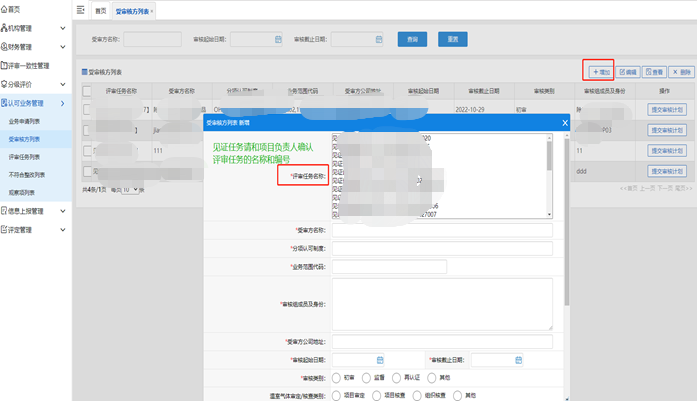Click the 审核组成员及身份 text area
The width and height of the screenshot is (697, 401).
coord(442,304)
